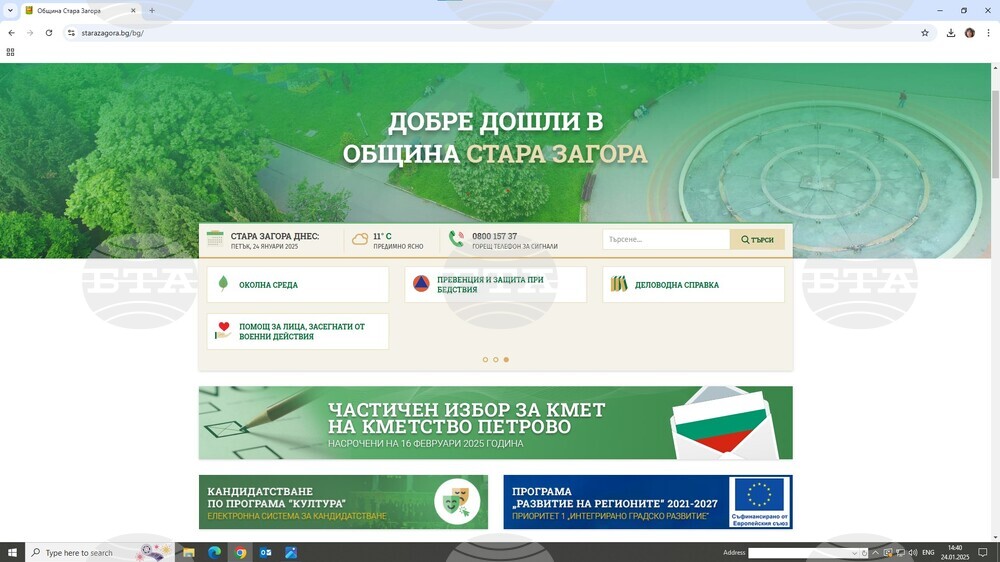Open the apps grid icon in bookmarks bar

coord(11,52)
